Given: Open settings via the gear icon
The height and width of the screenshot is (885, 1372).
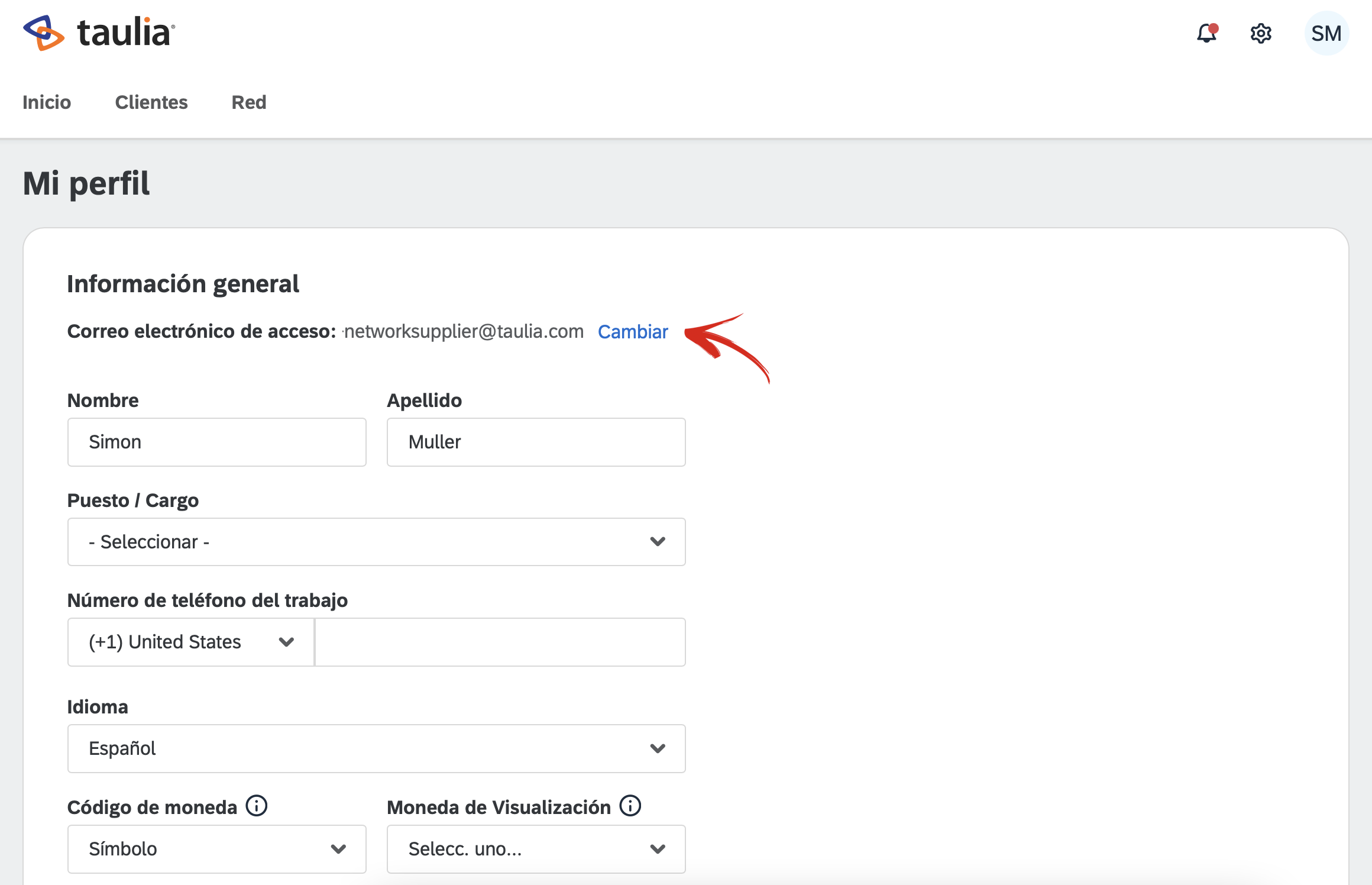Looking at the screenshot, I should [1261, 34].
